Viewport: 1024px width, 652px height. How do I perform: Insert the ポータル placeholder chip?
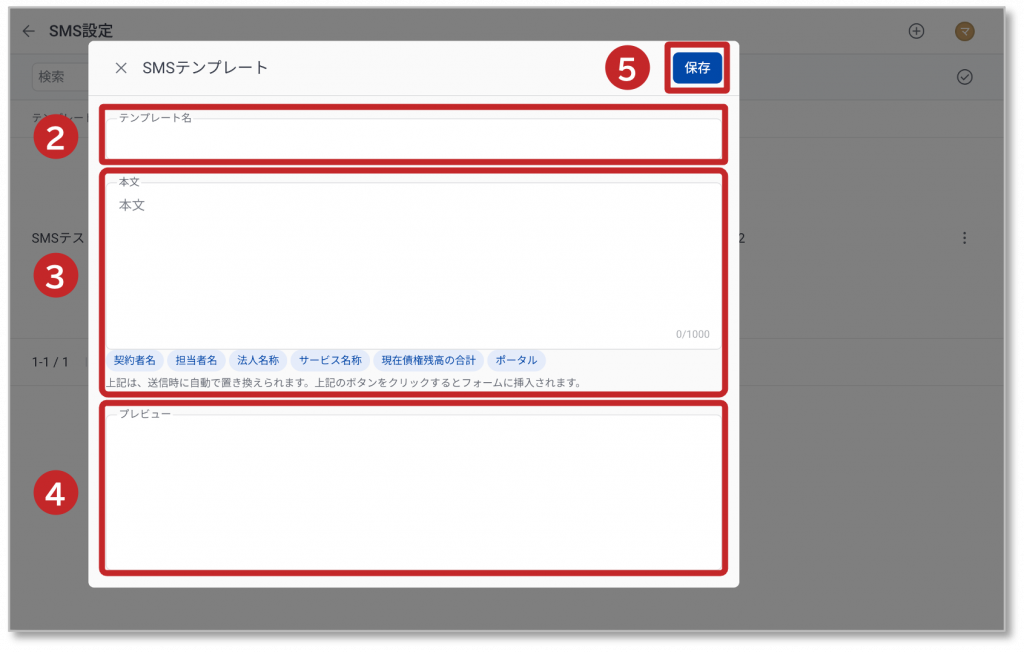coord(517,360)
